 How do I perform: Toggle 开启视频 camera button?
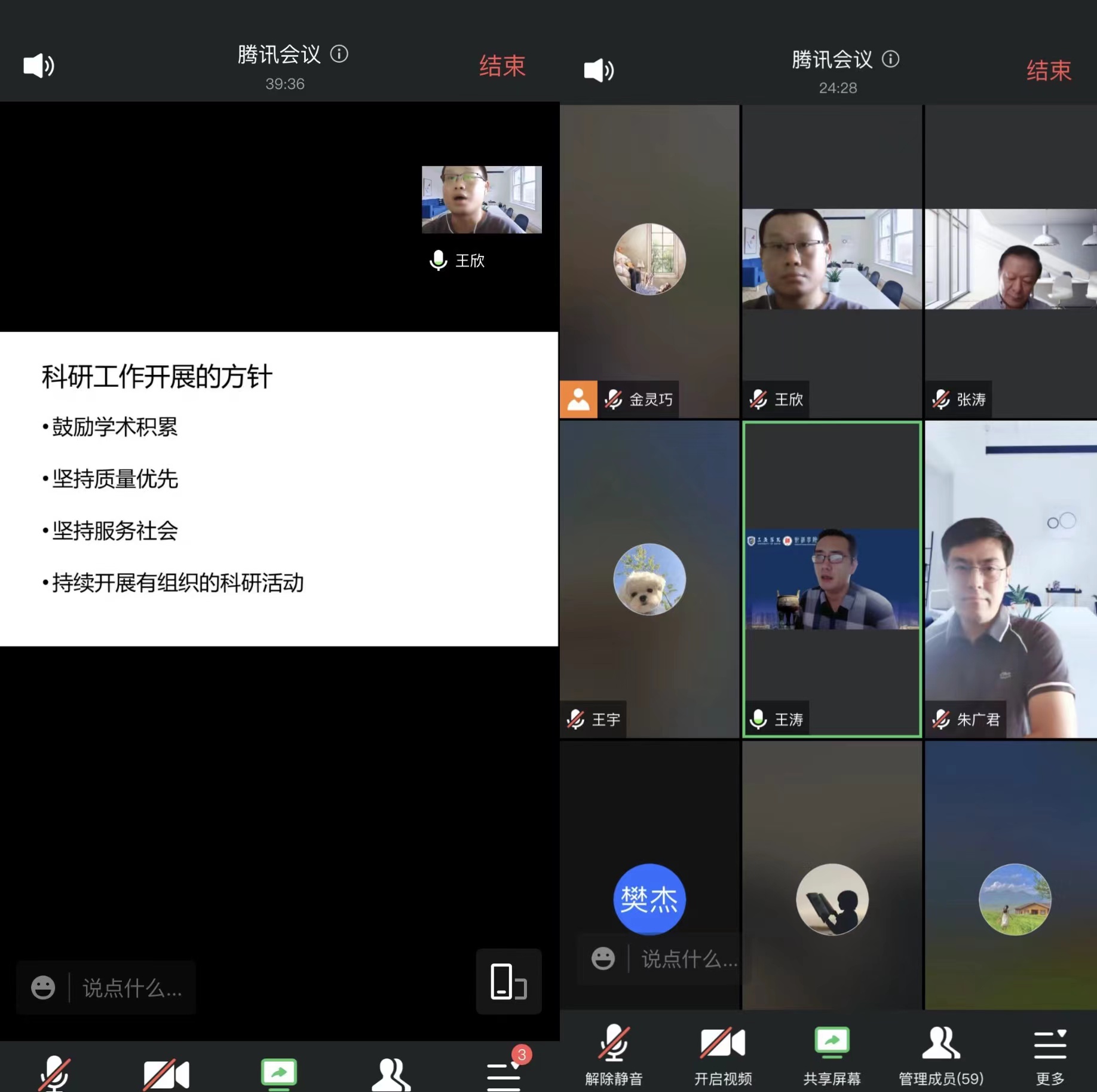click(x=723, y=1055)
